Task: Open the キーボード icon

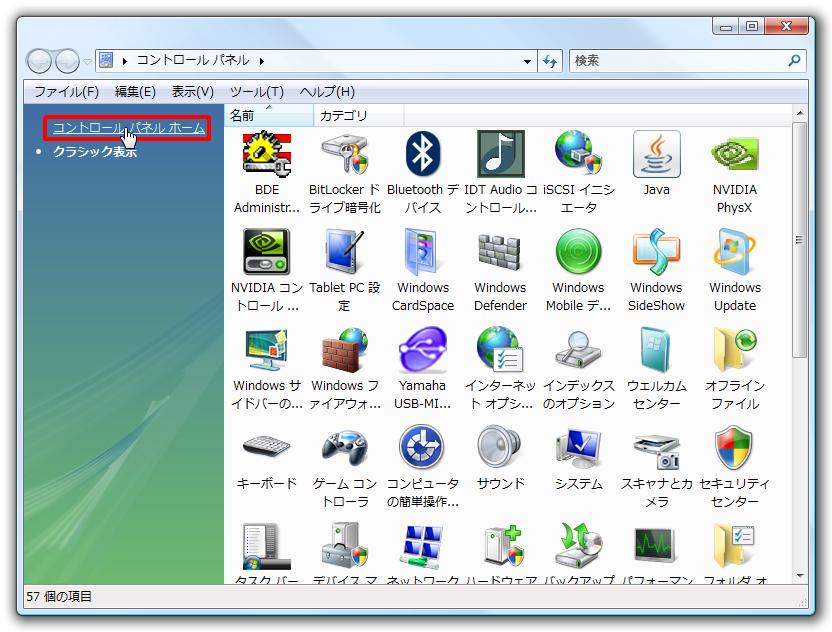Action: tap(266, 449)
